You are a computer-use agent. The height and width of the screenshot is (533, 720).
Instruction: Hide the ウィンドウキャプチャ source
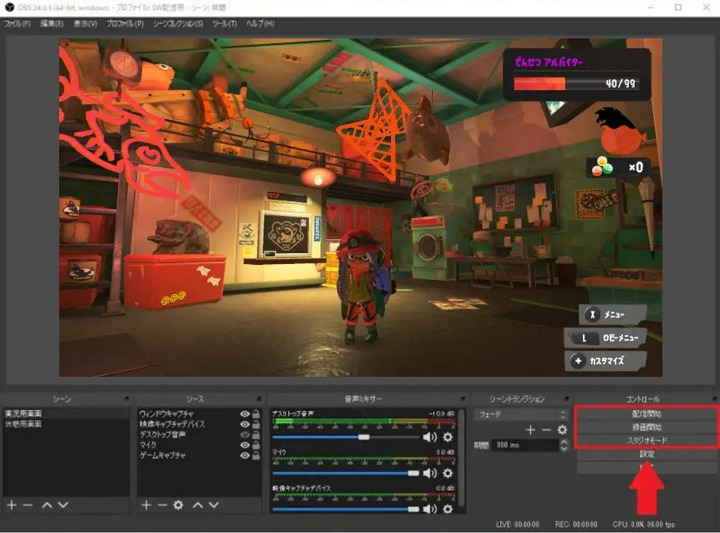pyautogui.click(x=245, y=414)
